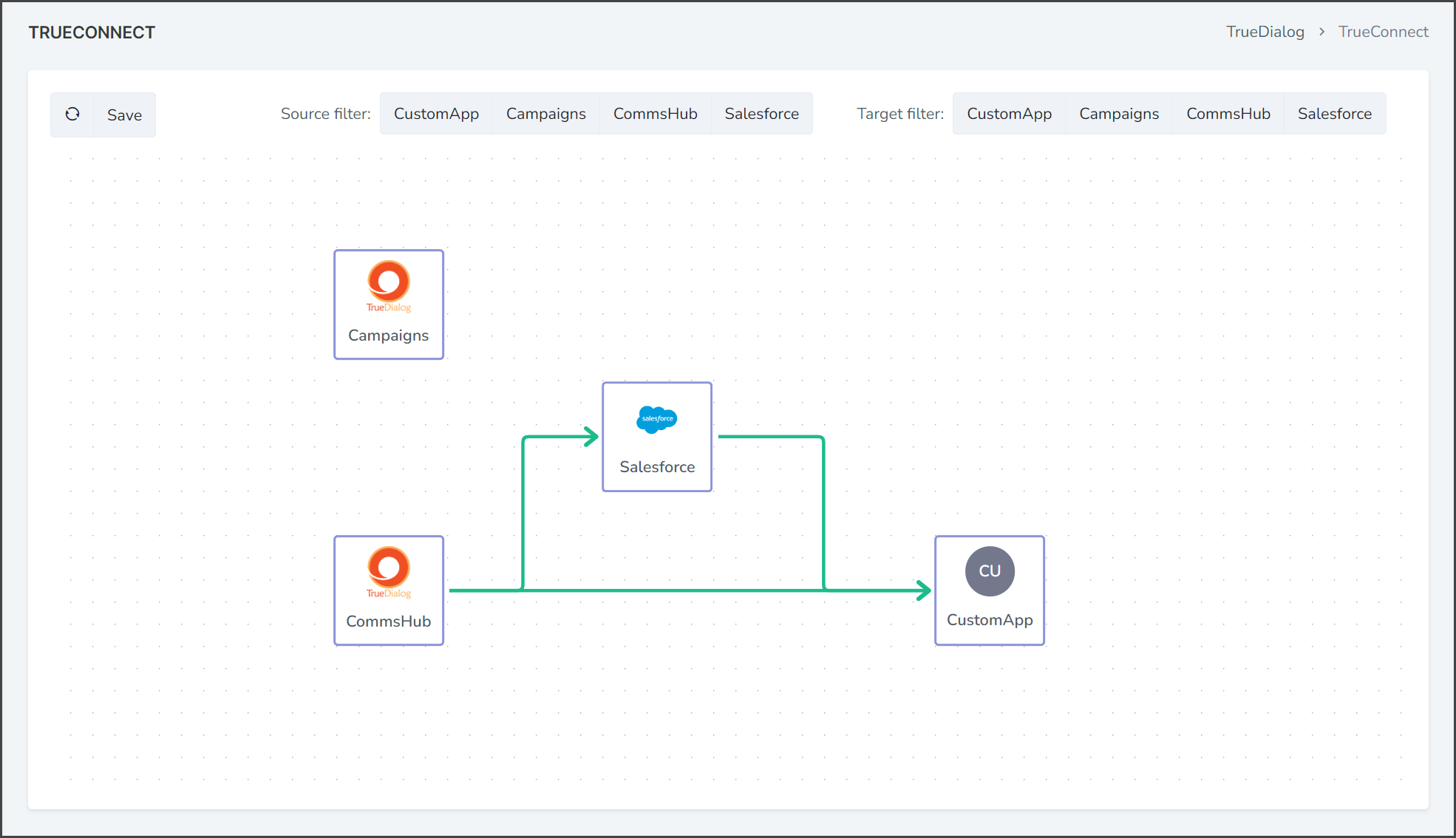Click the Save button
The width and height of the screenshot is (1456, 838).
[124, 115]
